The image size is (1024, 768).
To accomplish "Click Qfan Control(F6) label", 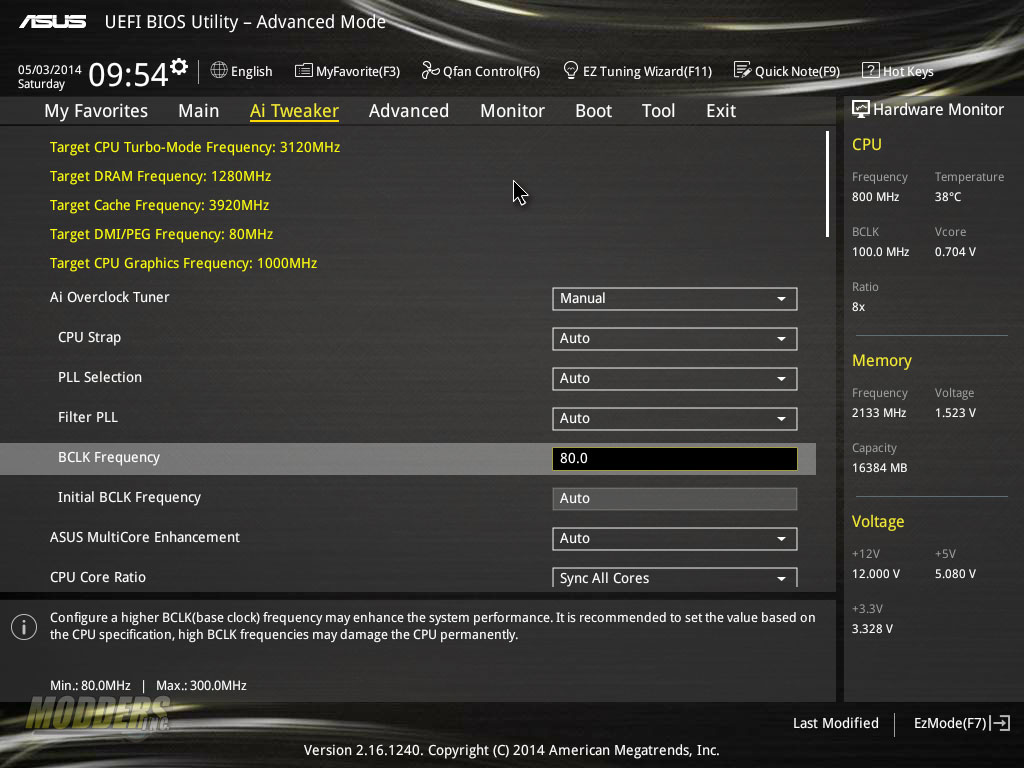I will click(491, 71).
